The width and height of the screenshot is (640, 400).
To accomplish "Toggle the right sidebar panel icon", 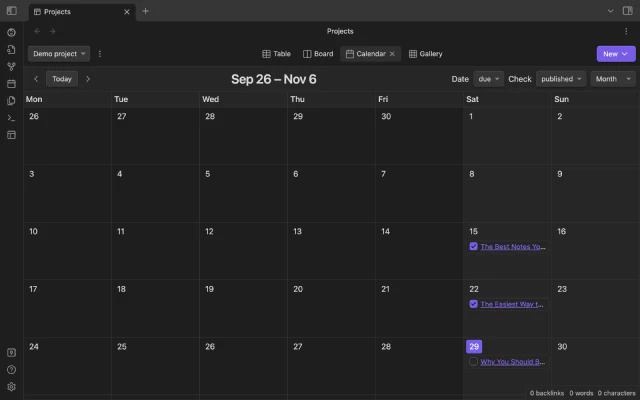I will 628,11.
